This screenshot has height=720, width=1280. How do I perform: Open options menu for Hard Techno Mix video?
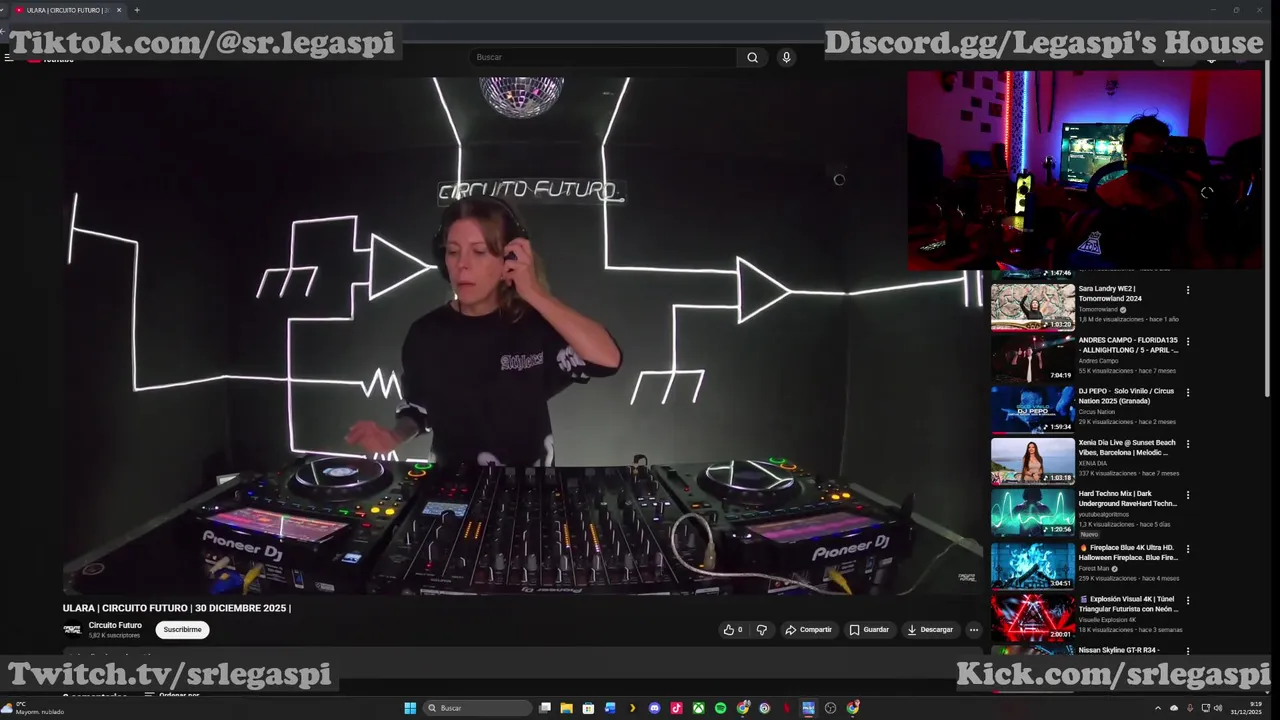click(x=1188, y=495)
